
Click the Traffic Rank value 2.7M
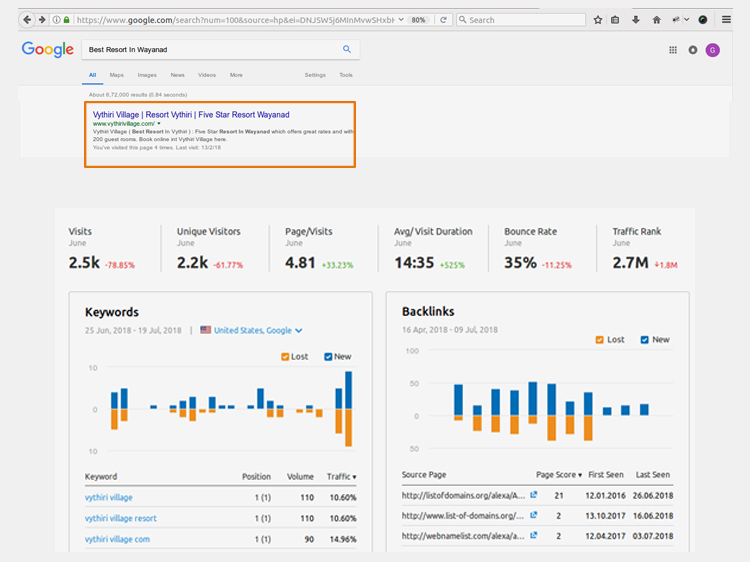coord(630,263)
